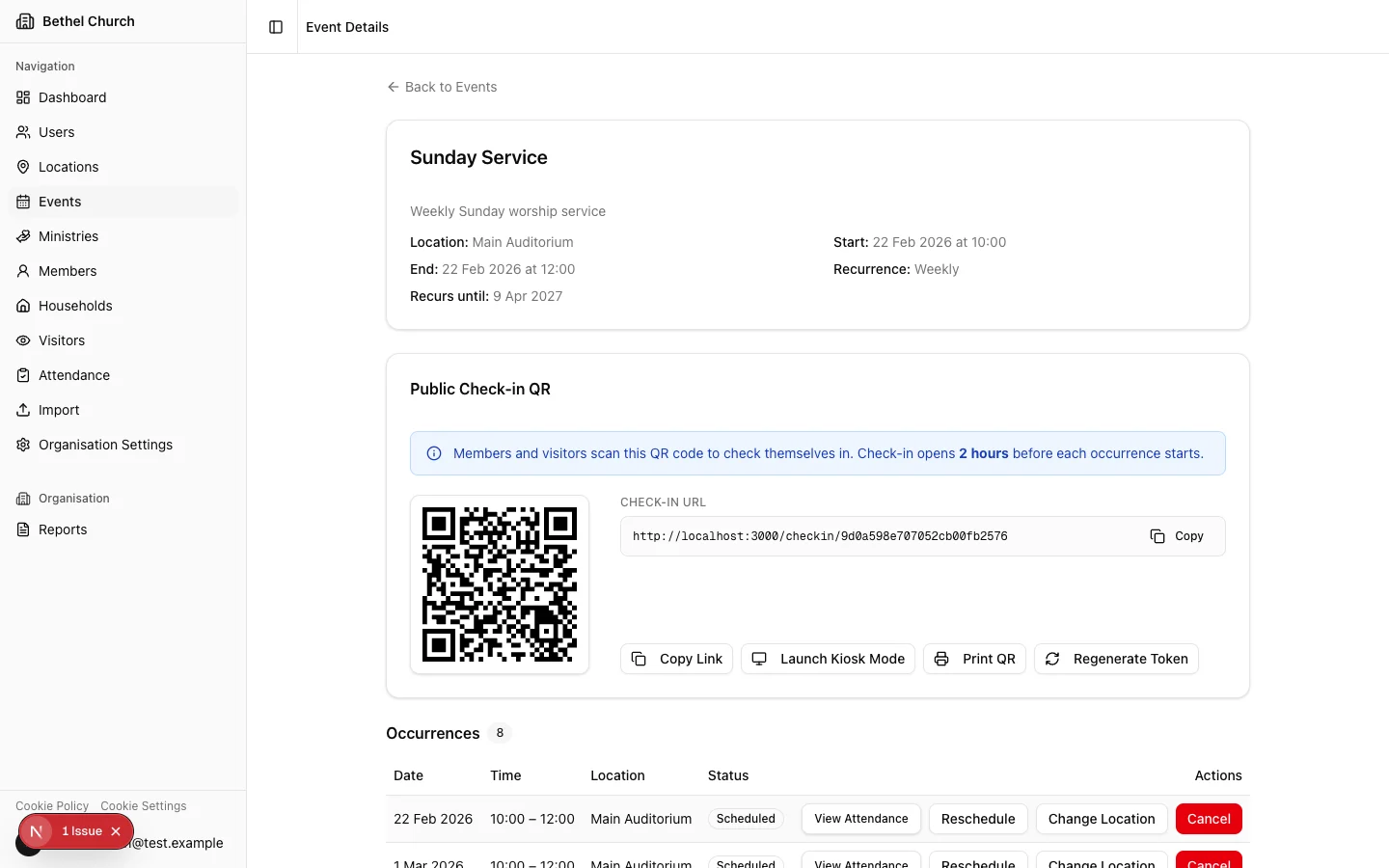
Task: Open Attendance page
Action: coord(123,375)
